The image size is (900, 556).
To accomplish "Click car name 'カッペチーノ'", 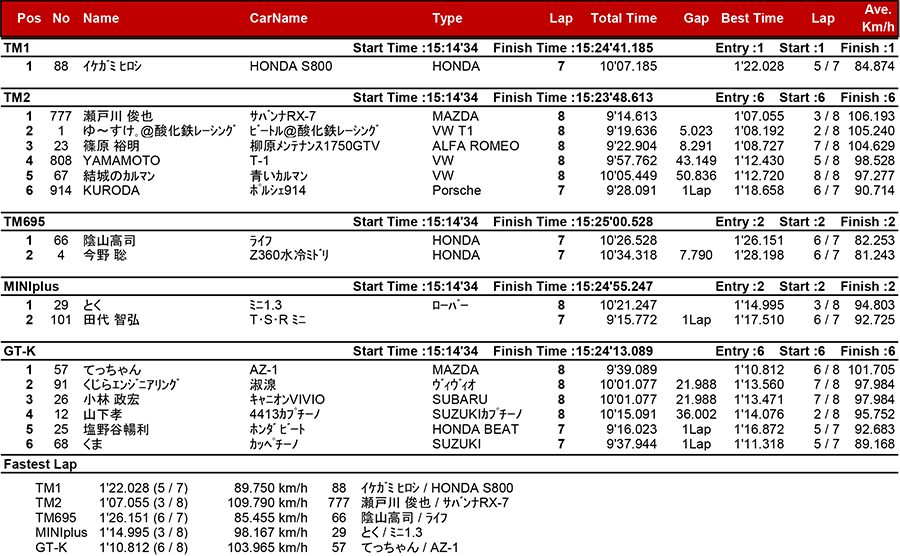I will click(x=274, y=445).
